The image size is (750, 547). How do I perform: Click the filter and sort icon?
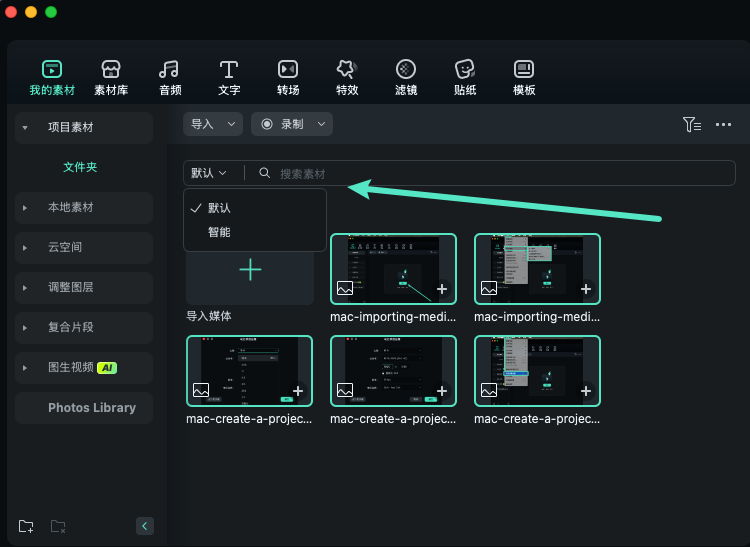tap(691, 124)
